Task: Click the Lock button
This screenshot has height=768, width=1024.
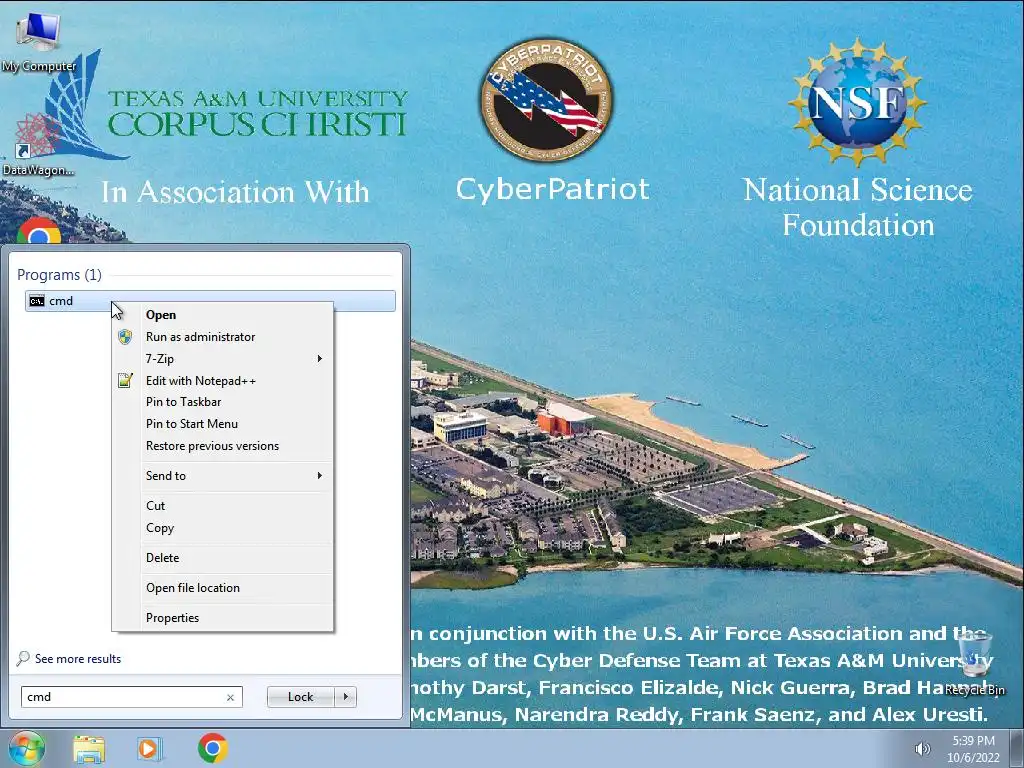Action: tap(300, 697)
